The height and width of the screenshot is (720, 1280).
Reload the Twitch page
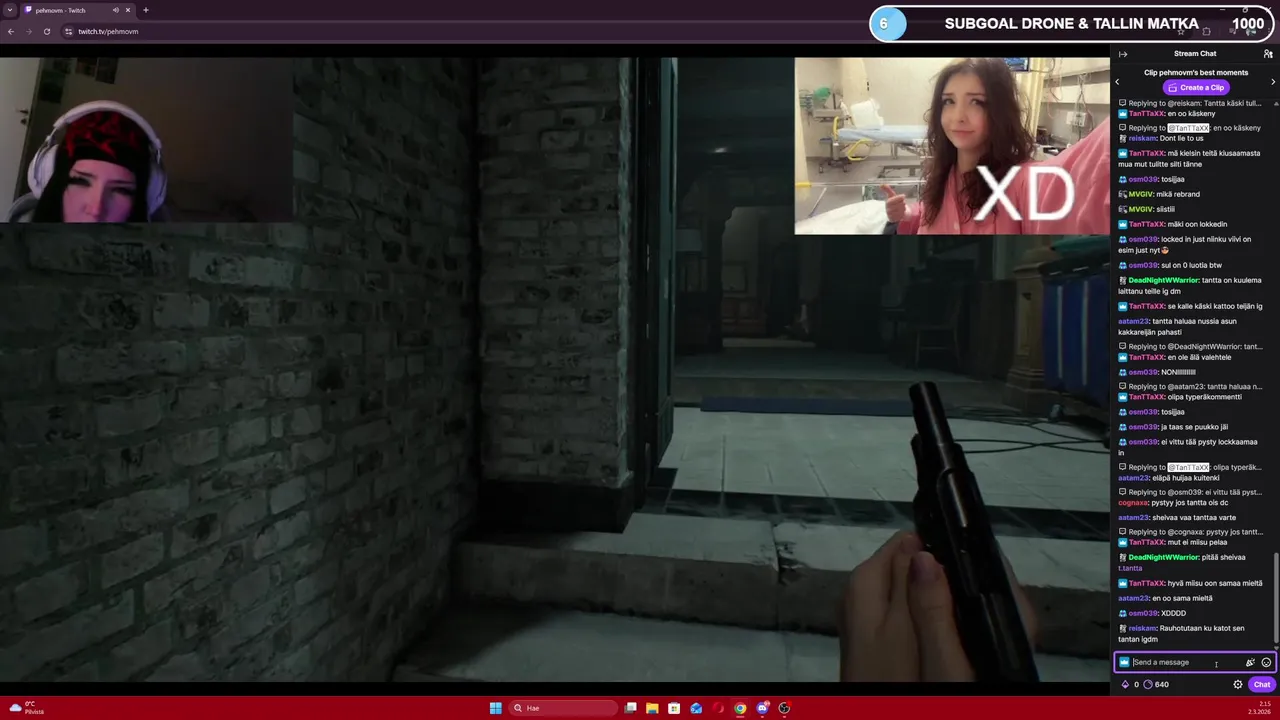(46, 31)
